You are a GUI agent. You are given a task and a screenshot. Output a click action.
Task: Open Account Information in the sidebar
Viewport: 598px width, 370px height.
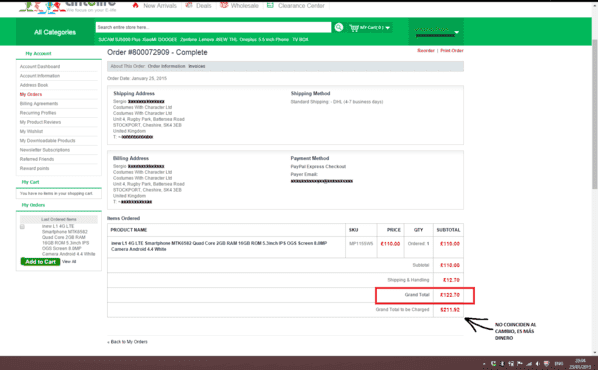[x=40, y=76]
